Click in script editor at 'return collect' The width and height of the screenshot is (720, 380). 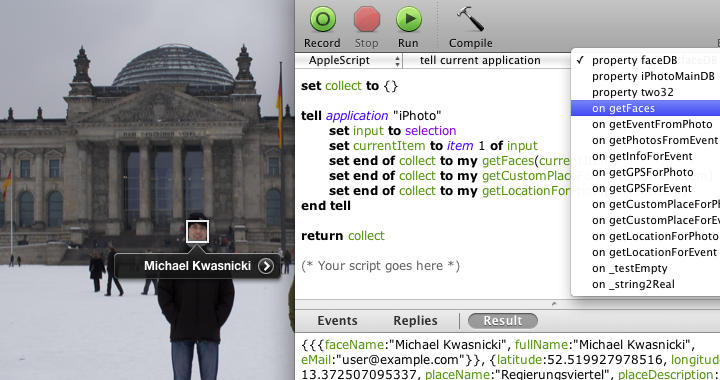click(x=343, y=236)
